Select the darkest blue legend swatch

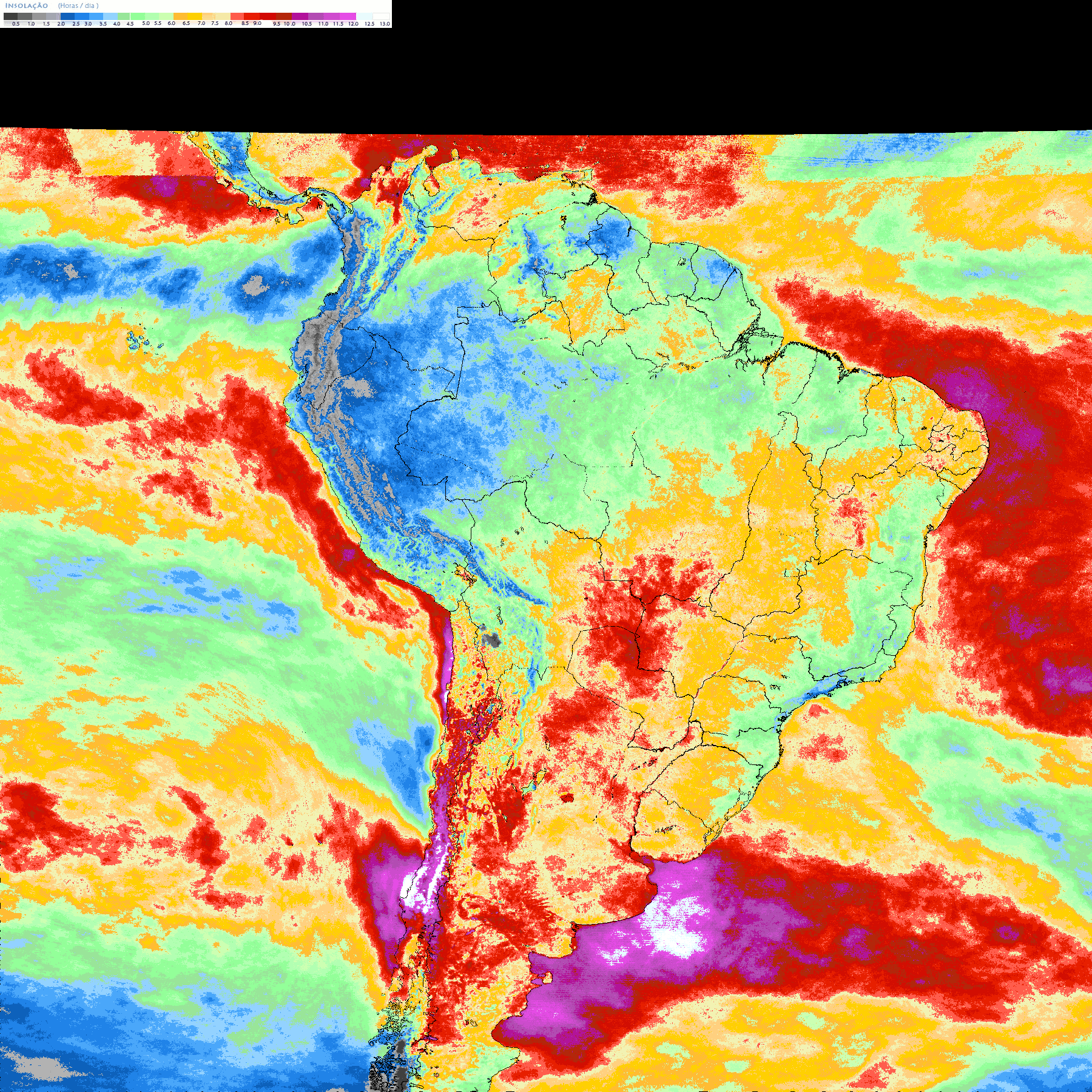tap(67, 16)
